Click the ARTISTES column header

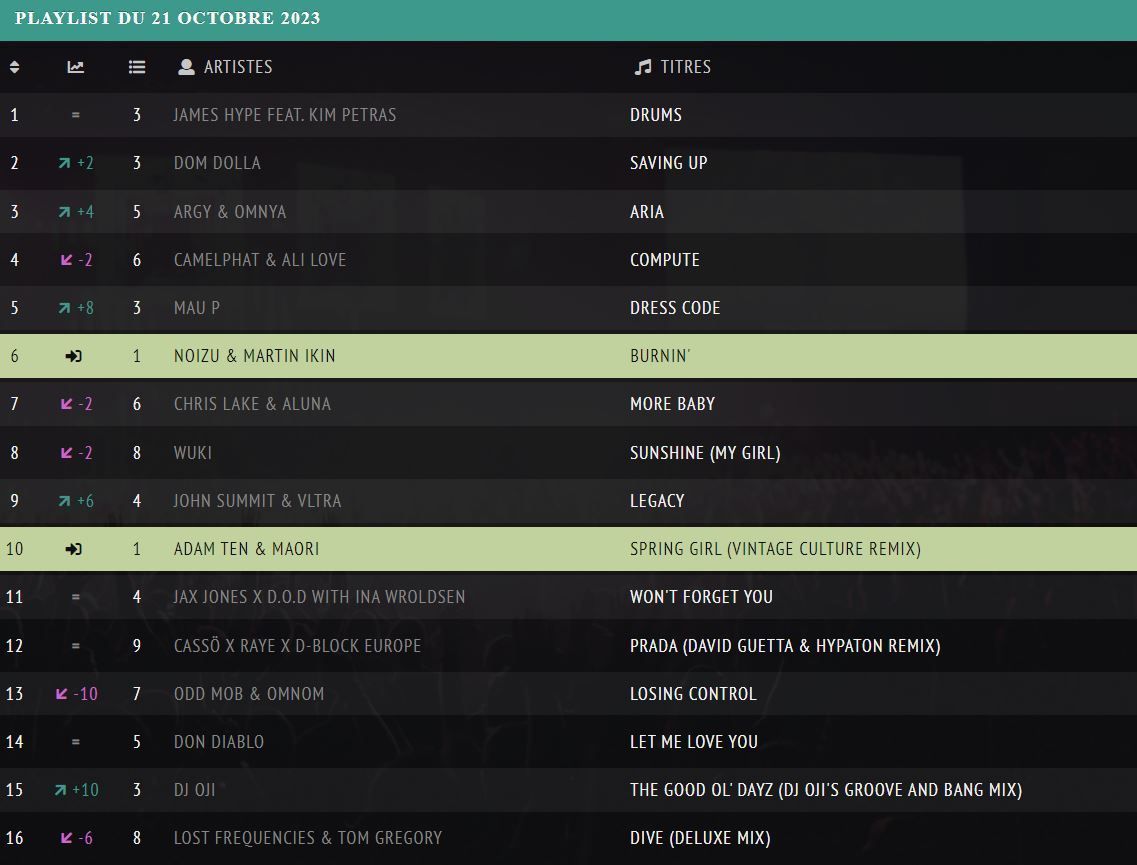coord(238,67)
